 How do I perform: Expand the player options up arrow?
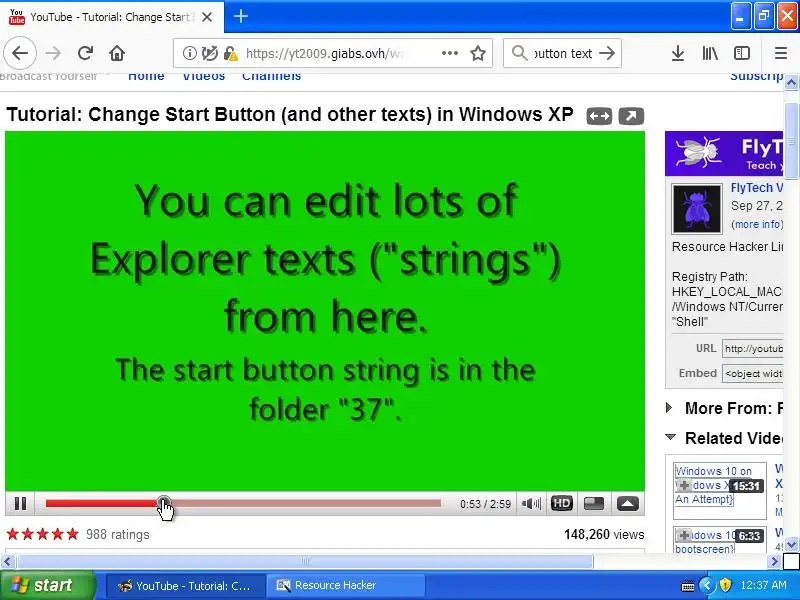click(x=628, y=504)
